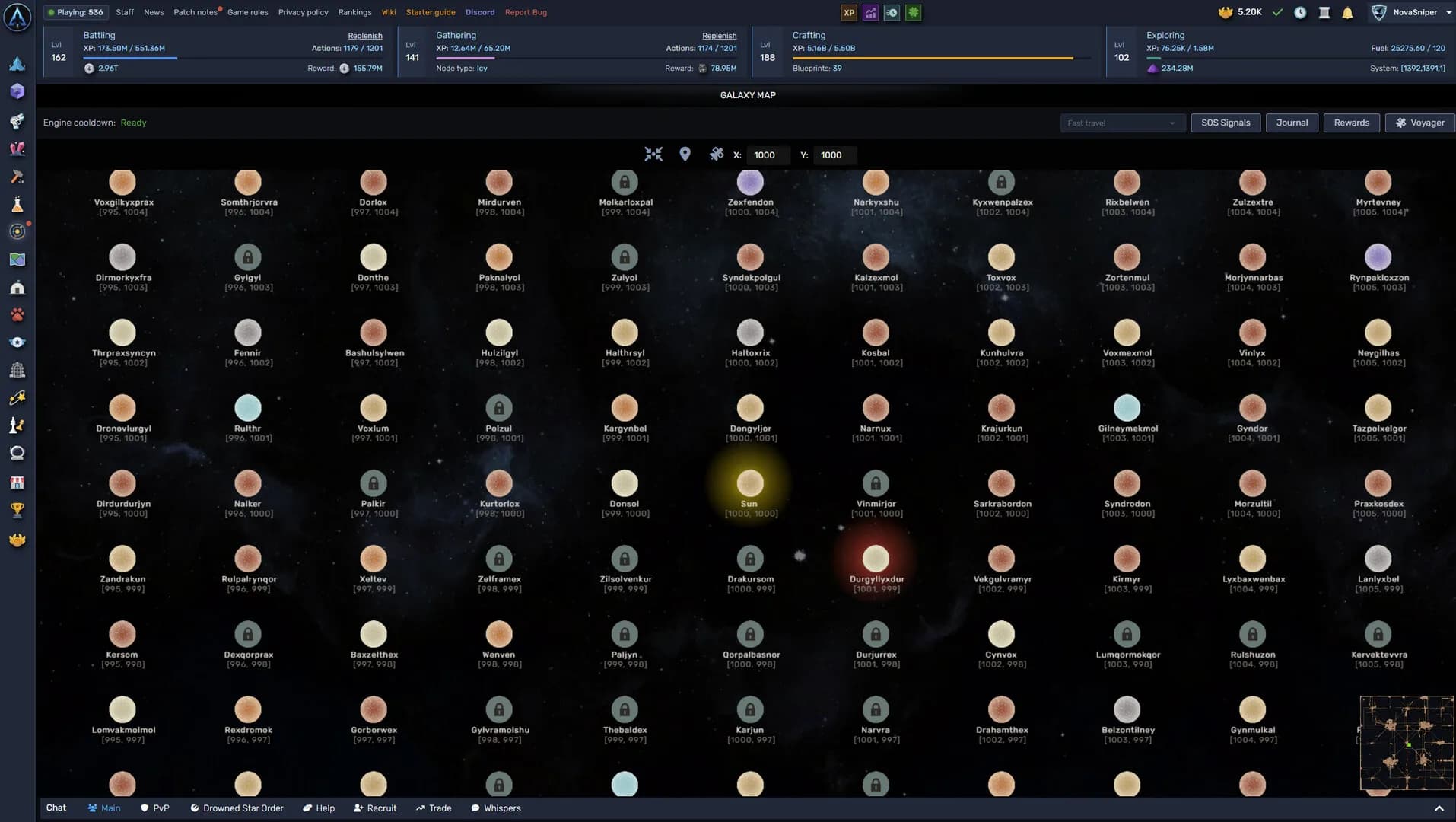Click the green checkmark in top bar

[x=1277, y=12]
